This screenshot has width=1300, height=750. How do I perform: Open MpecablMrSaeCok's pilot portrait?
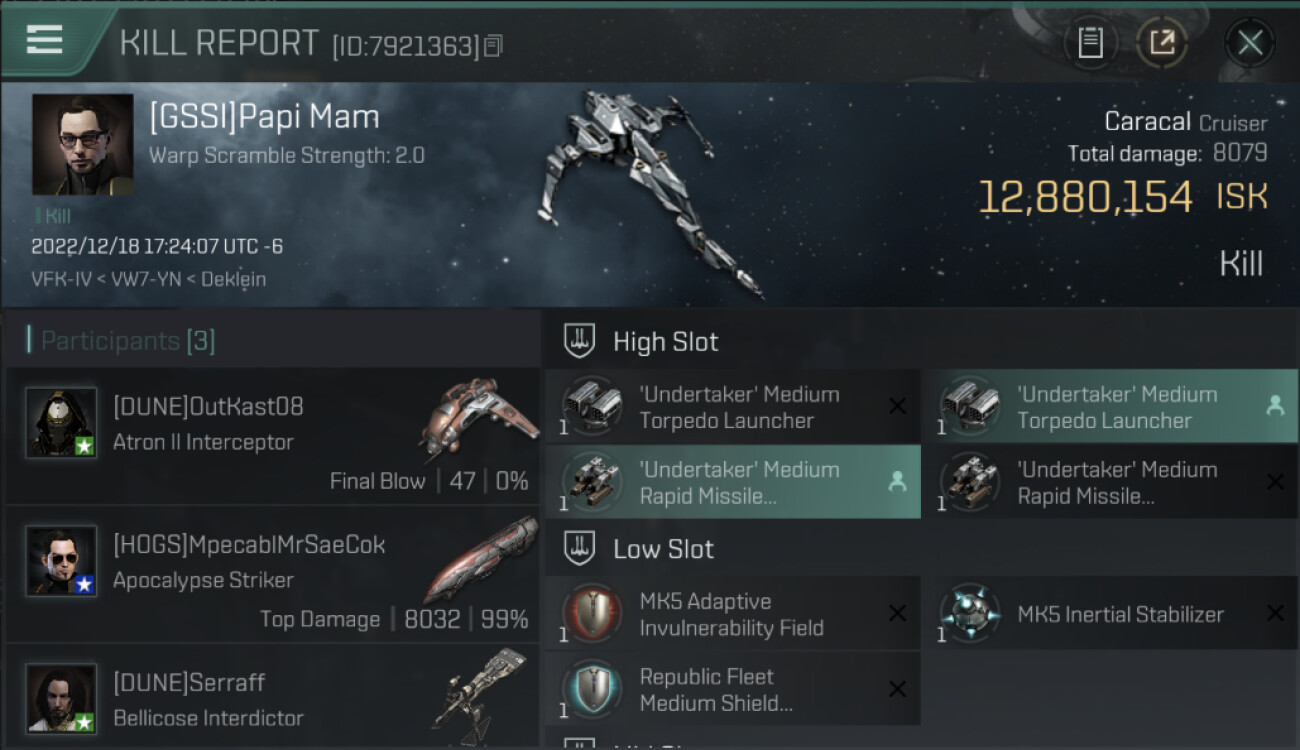(x=61, y=561)
